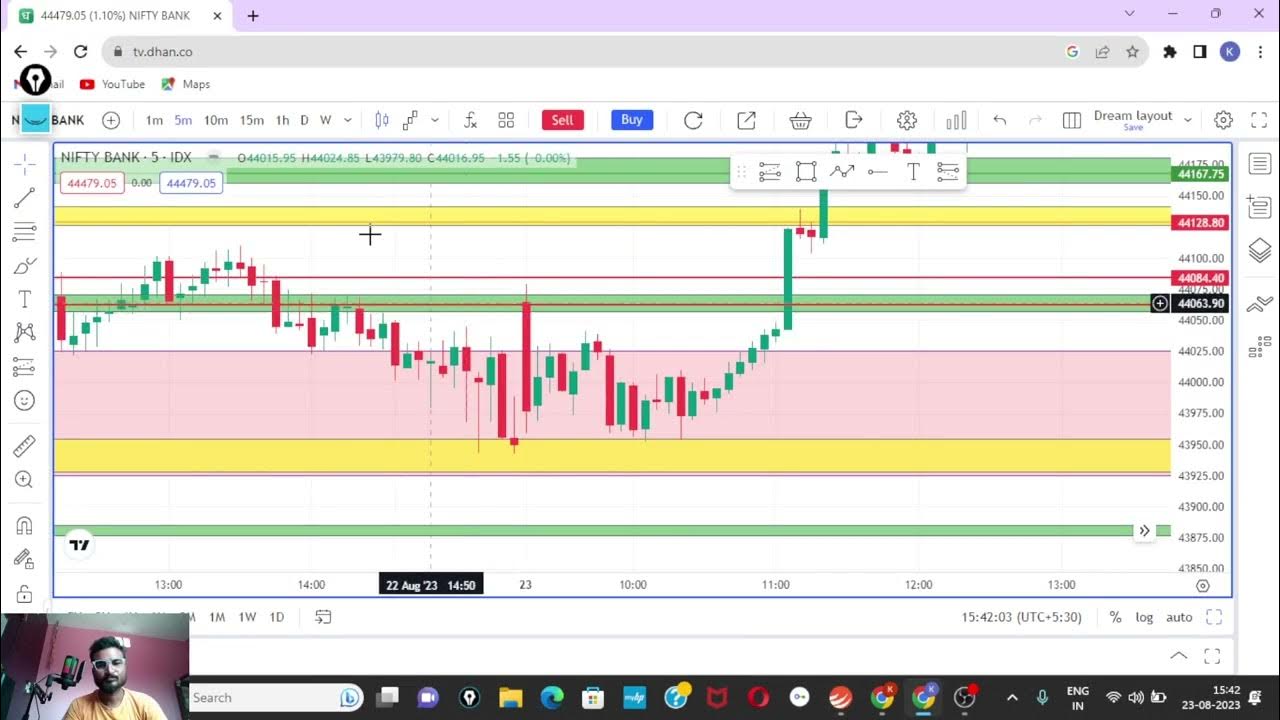Open the pop-out external link icon

pos(746,120)
